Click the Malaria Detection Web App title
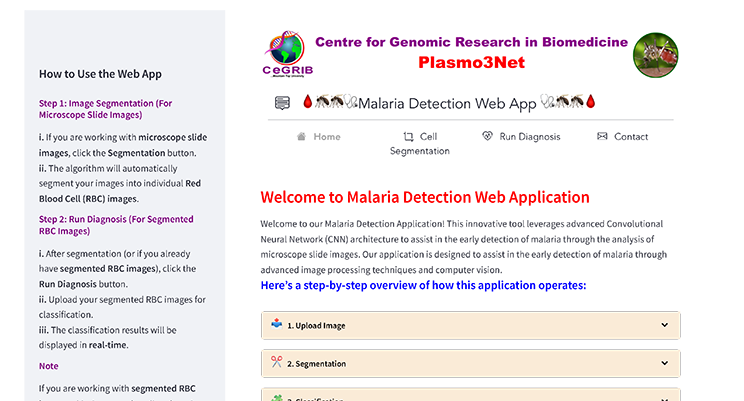The image size is (744, 401). (x=447, y=103)
